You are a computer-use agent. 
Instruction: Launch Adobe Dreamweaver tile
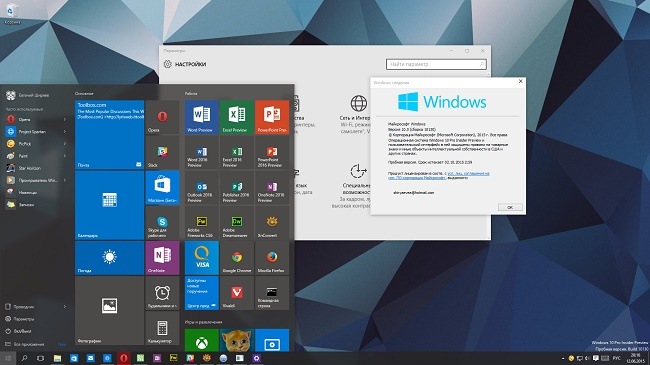(x=237, y=223)
